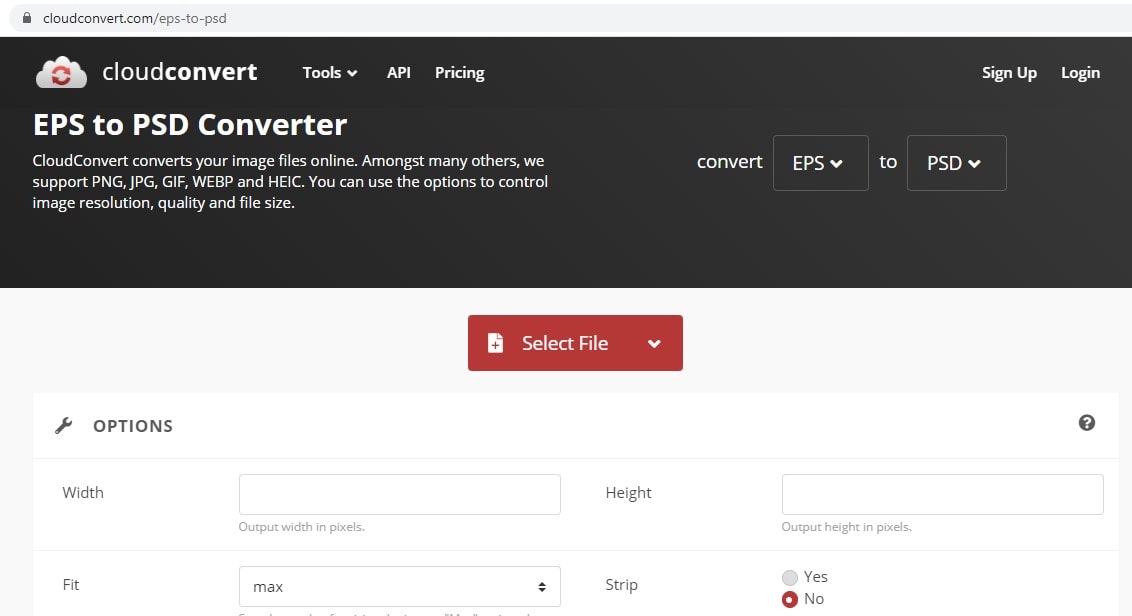Click the URL cloudconvert.com/eps-to-psd address bar
This screenshot has width=1132, height=616.
point(135,18)
